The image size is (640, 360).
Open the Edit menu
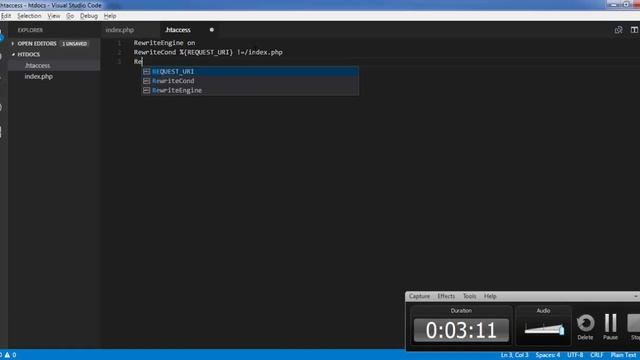[6, 16]
